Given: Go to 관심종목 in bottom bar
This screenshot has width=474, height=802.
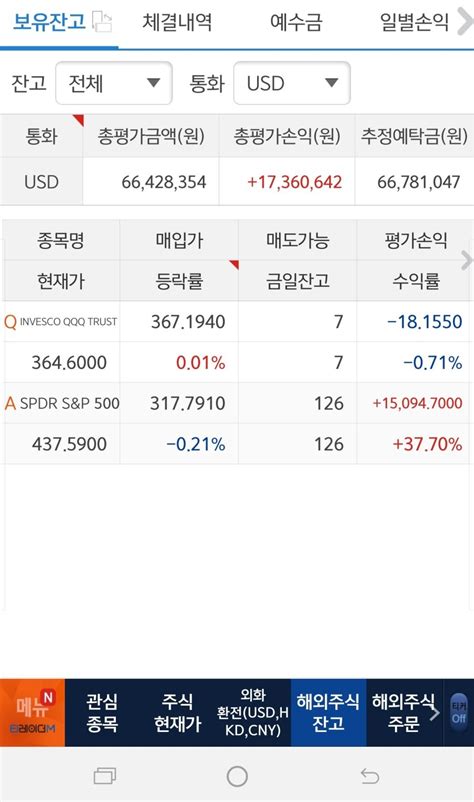Looking at the screenshot, I should pyautogui.click(x=102, y=712).
